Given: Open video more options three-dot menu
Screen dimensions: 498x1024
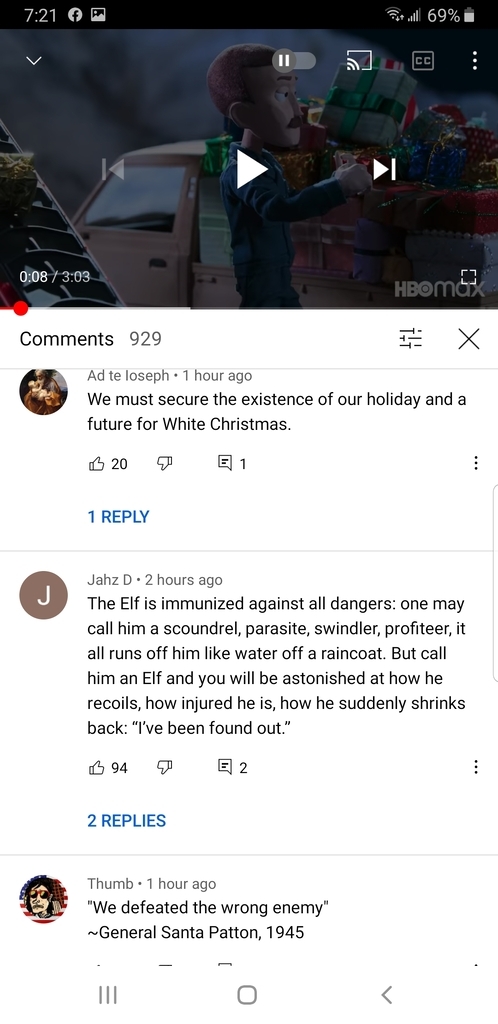Looking at the screenshot, I should [475, 61].
